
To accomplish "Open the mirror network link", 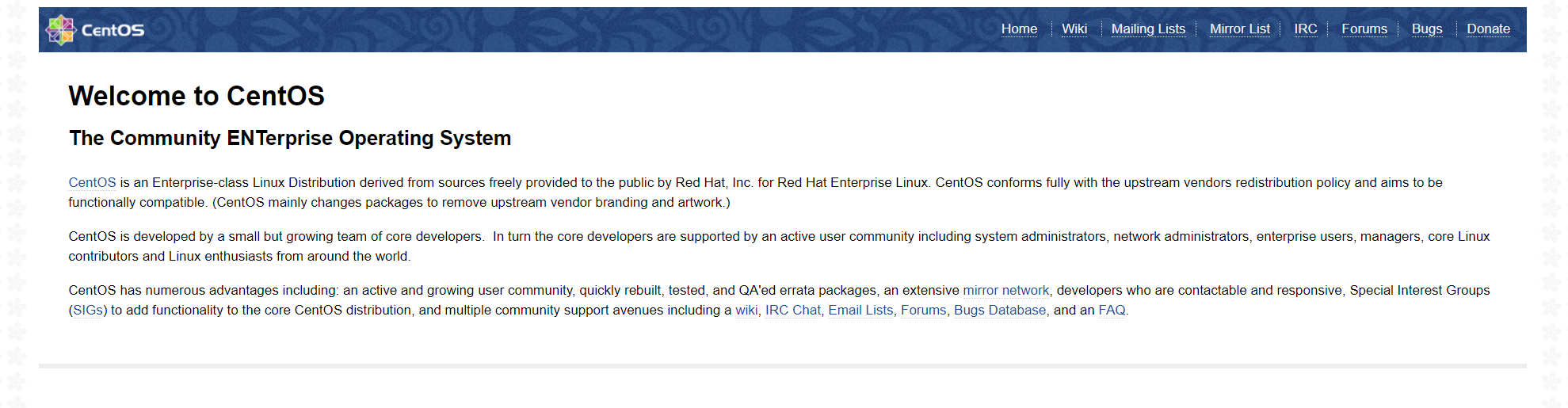I will point(1005,290).
